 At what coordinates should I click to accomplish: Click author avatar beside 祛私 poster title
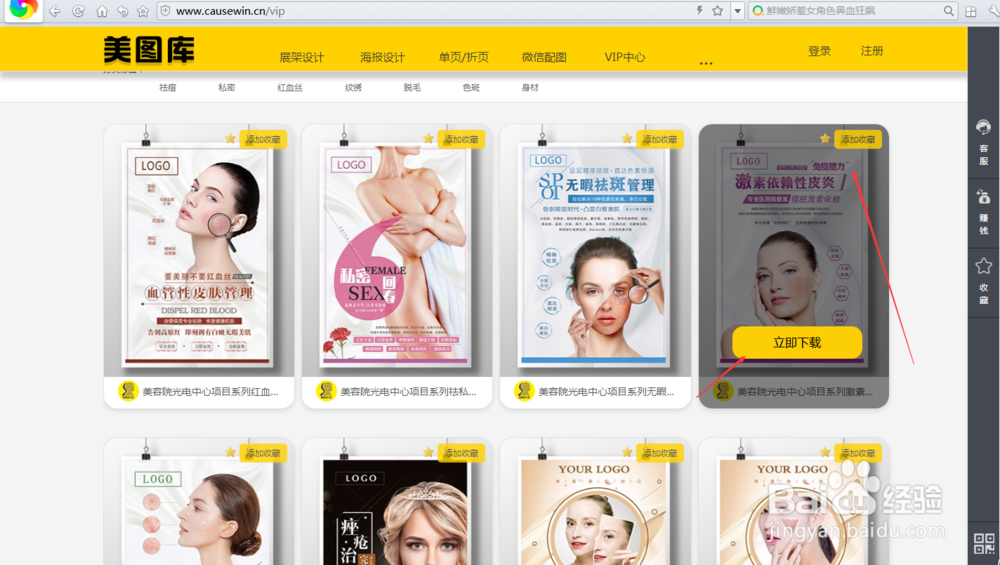(x=327, y=391)
